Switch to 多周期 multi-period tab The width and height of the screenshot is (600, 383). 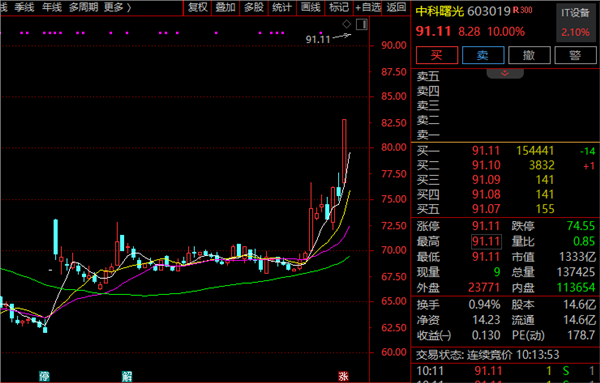[x=83, y=7]
